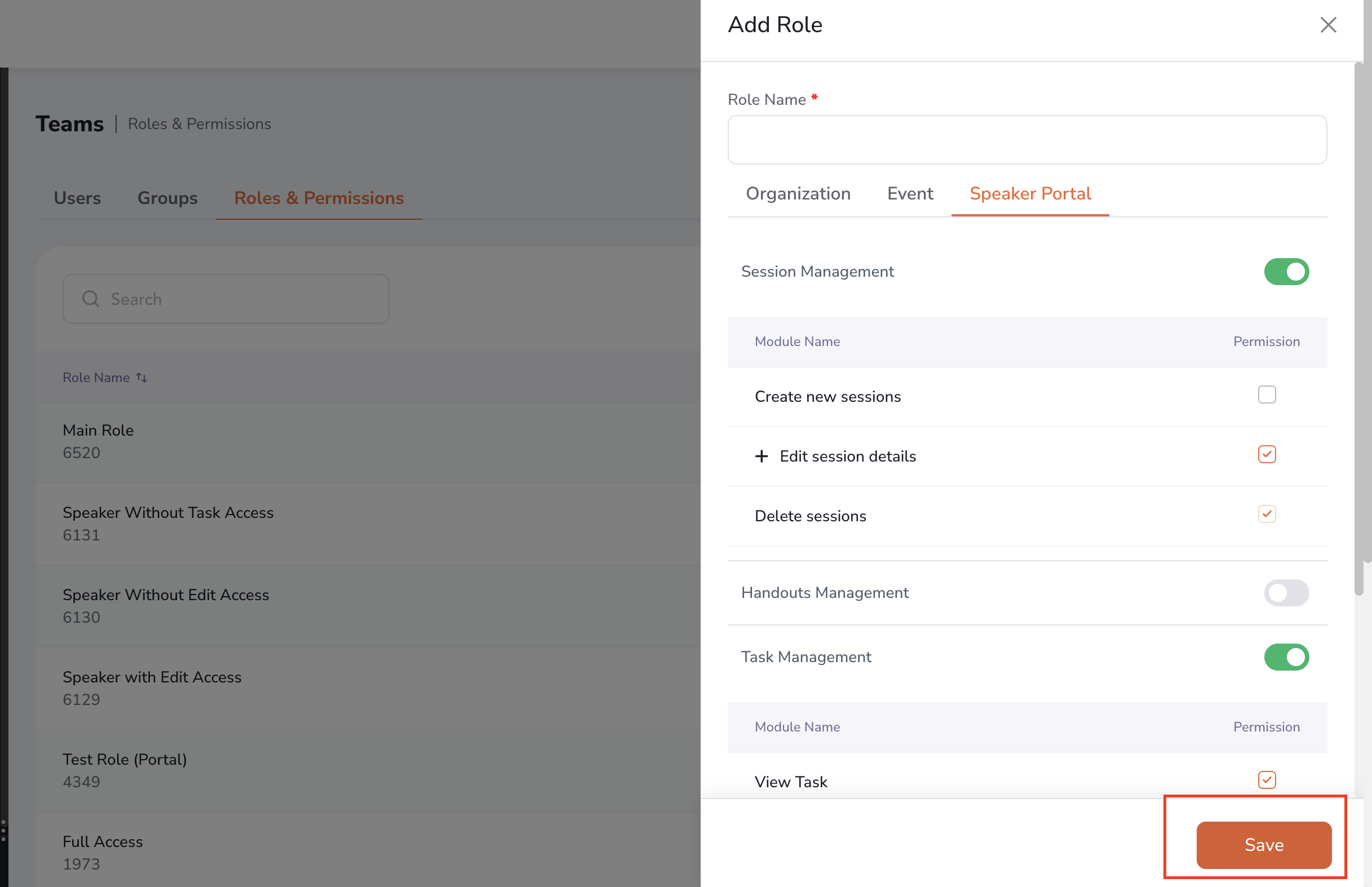Save the new role

1263,845
